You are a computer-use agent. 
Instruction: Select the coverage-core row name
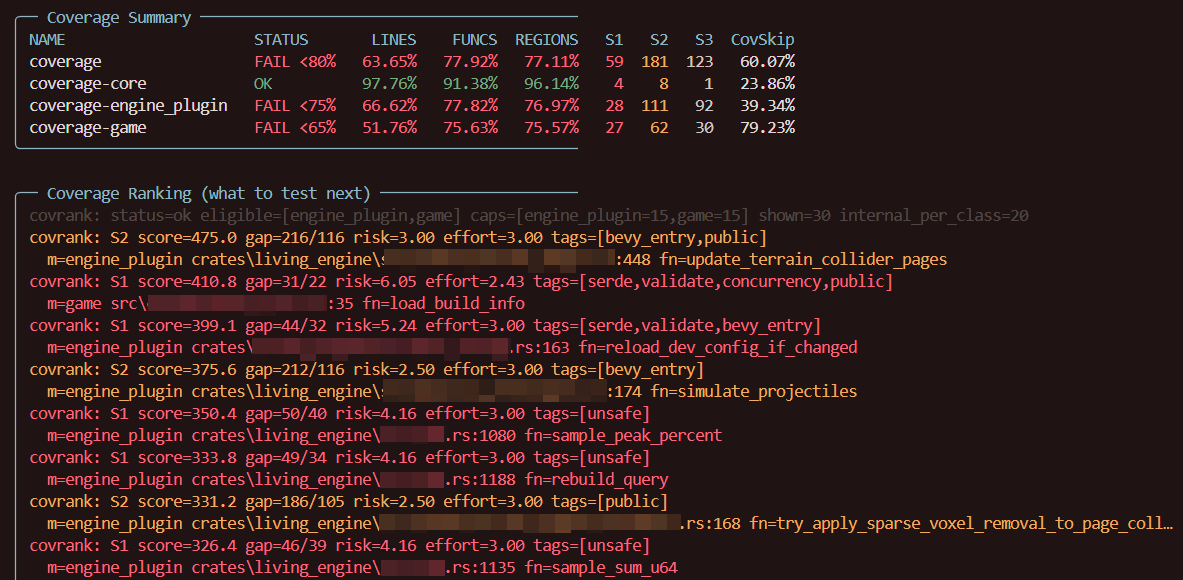pos(87,84)
